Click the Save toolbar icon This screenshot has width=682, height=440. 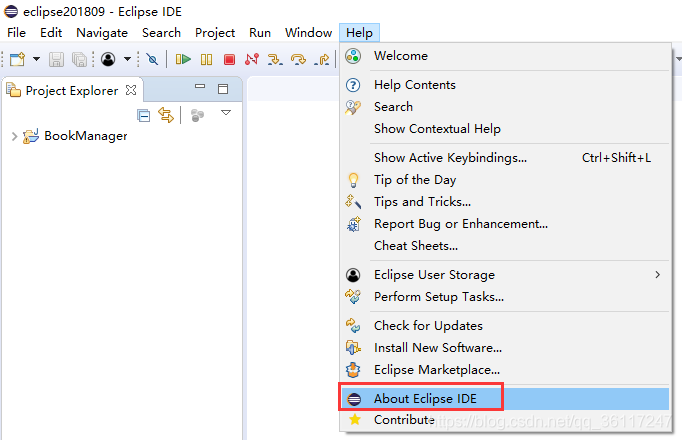tap(56, 59)
